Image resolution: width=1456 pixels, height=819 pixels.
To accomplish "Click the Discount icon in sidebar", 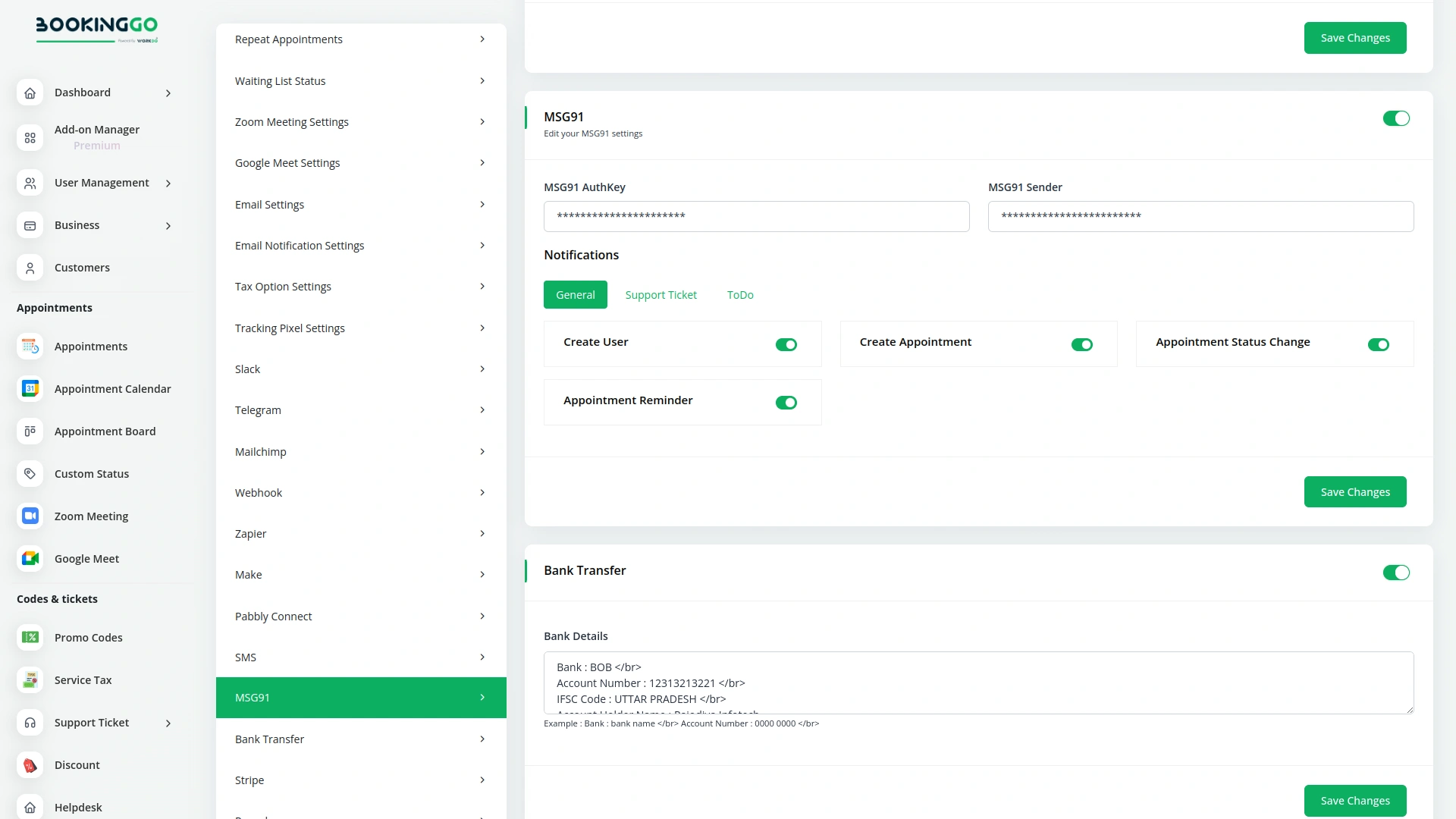I will pos(30,765).
